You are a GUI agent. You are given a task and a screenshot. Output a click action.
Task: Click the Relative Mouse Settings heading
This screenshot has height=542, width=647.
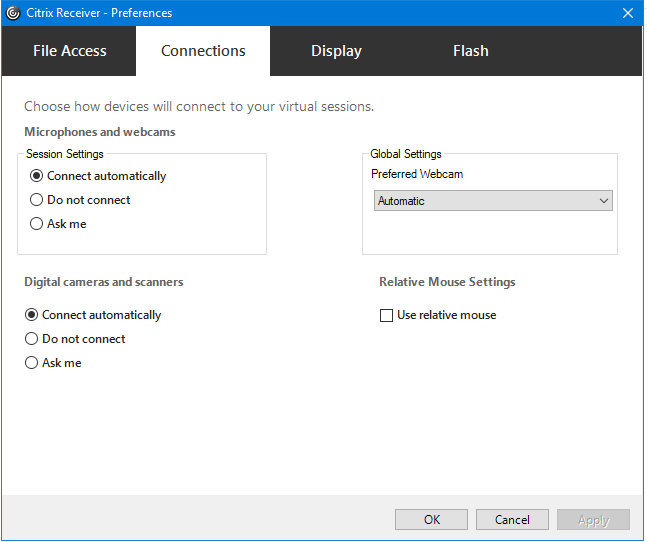(x=447, y=282)
